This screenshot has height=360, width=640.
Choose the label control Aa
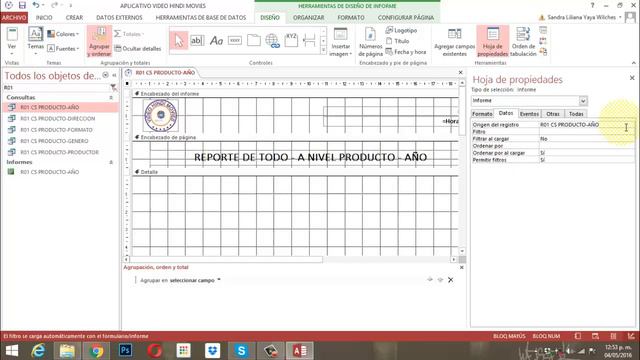[x=216, y=40]
